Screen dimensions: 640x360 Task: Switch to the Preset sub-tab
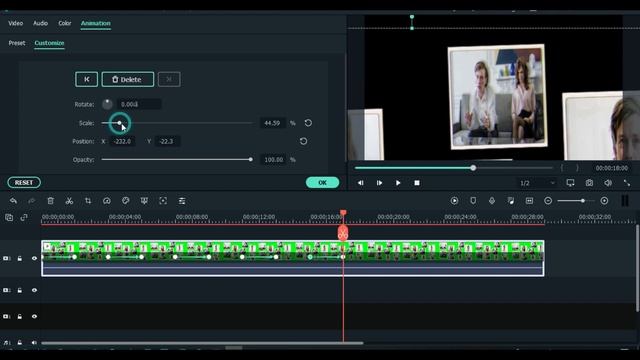pos(17,43)
